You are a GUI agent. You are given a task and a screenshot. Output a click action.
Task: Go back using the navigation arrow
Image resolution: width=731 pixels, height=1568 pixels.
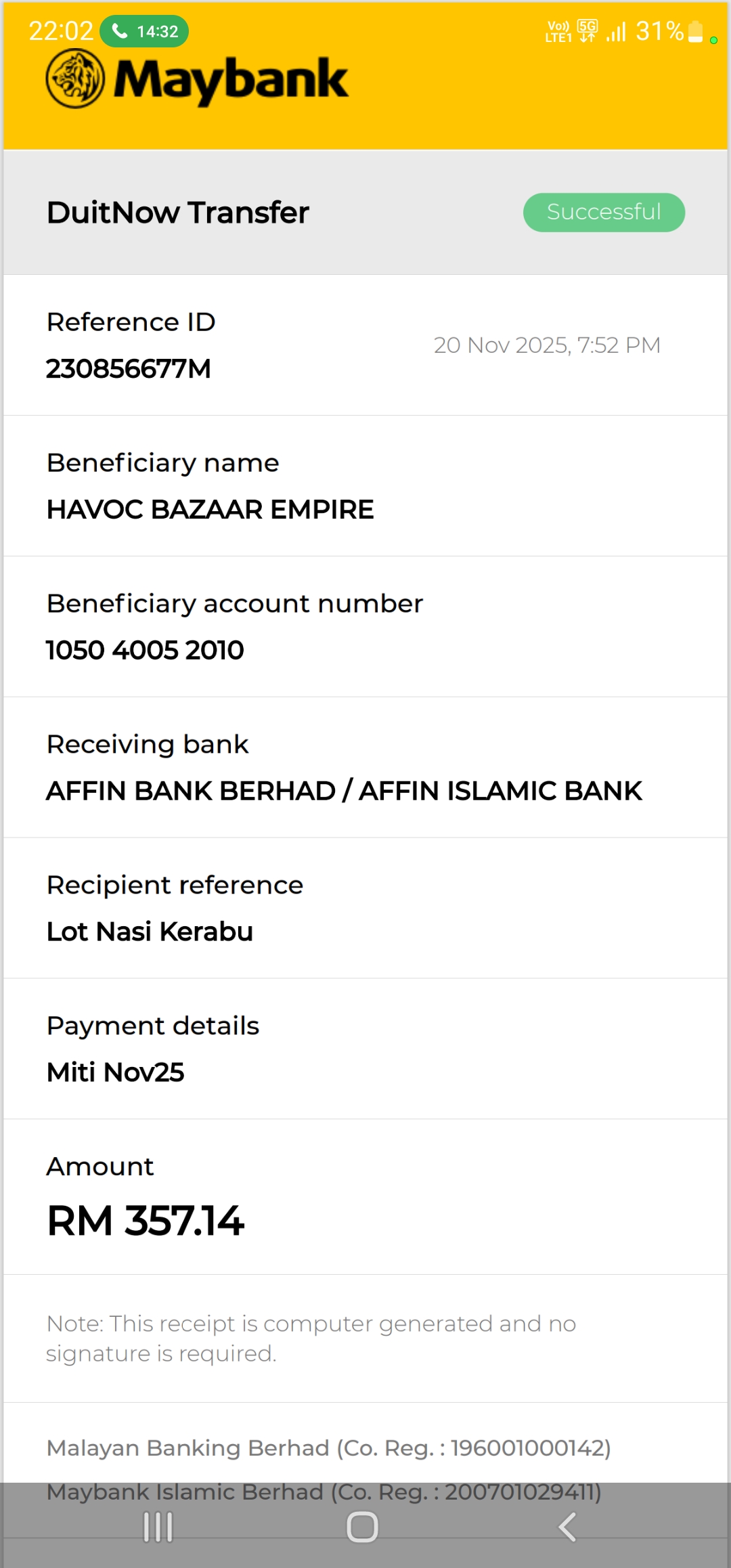pos(567,1527)
